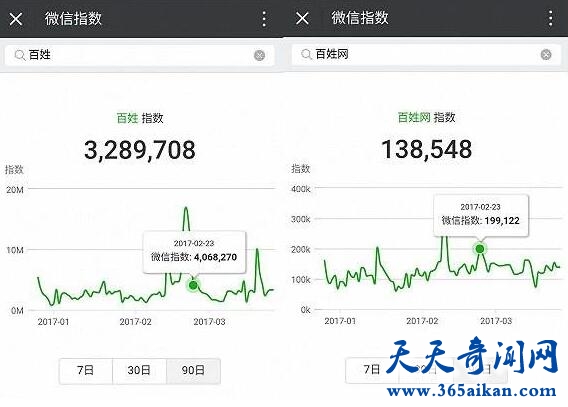The height and width of the screenshot is (407, 568).
Task: Tap the 百姓网 指数 heading
Action: [426, 117]
